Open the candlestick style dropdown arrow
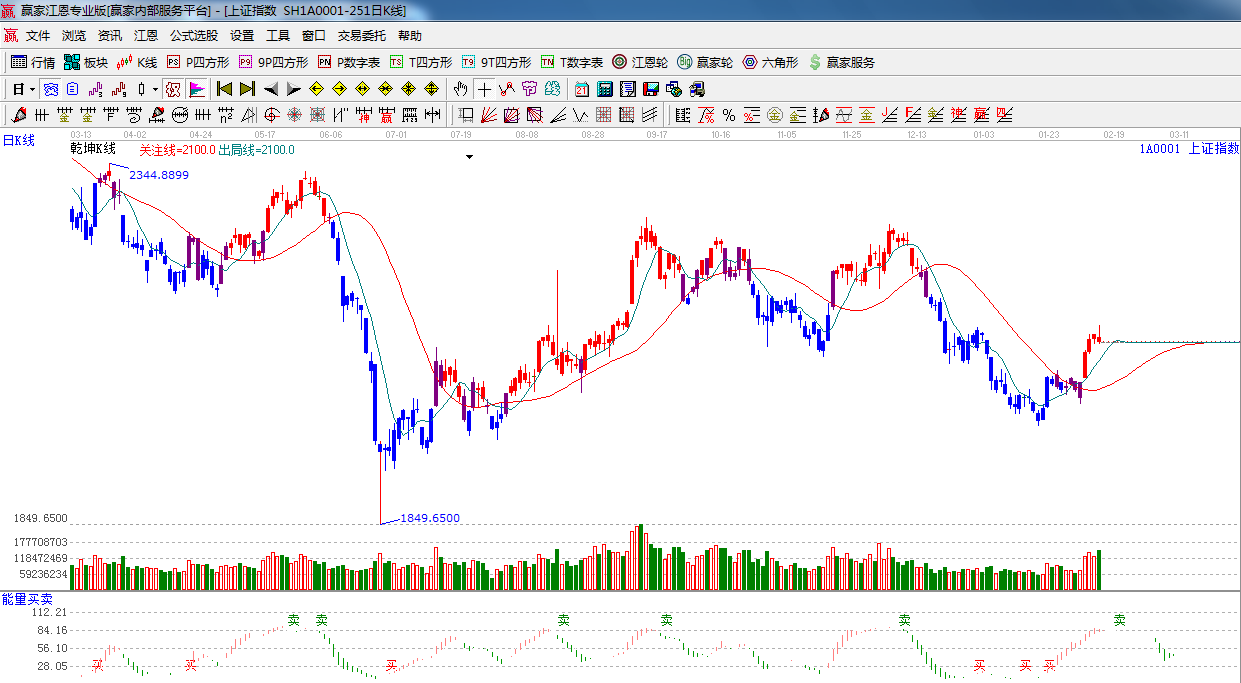The height and width of the screenshot is (683, 1241). [155, 89]
